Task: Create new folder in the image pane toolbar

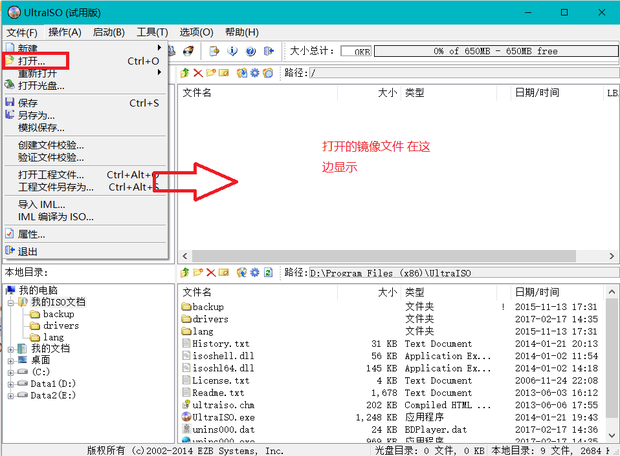Action: pos(211,73)
